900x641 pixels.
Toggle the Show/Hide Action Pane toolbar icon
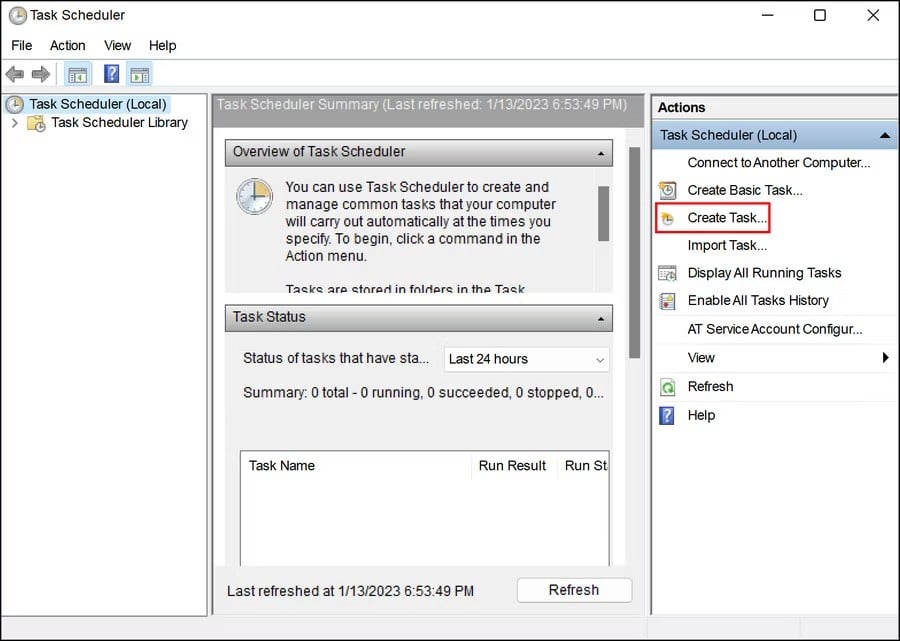tap(139, 74)
